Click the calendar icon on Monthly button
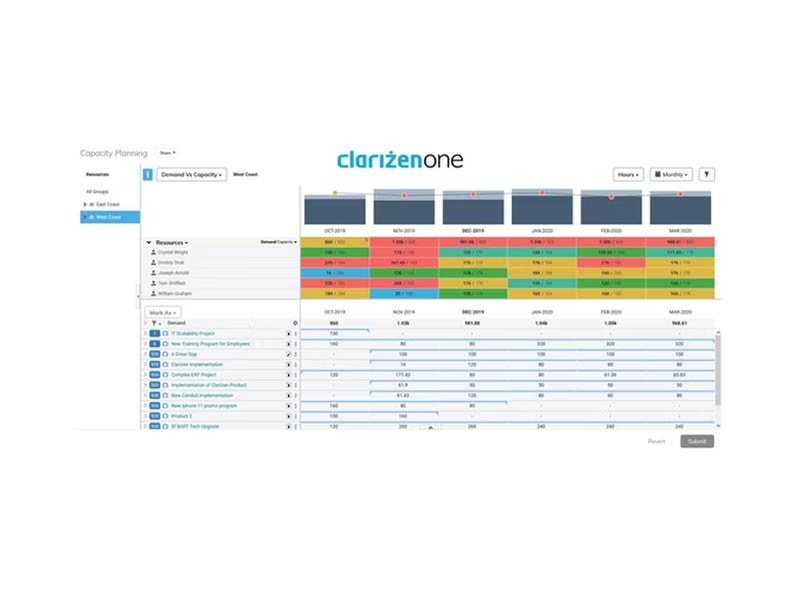Screen dimensions: 800x600 [x=658, y=173]
